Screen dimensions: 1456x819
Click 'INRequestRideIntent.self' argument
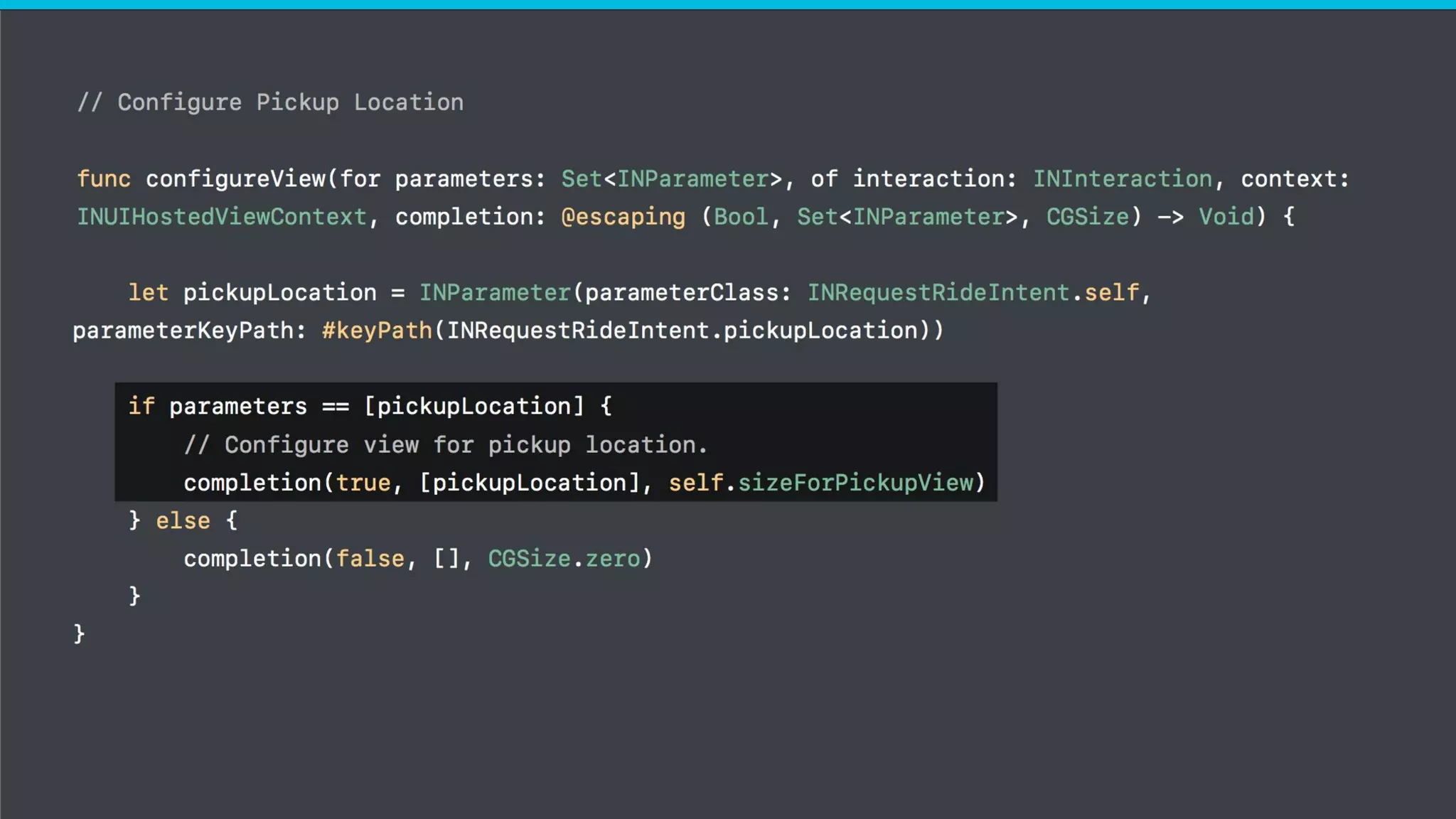(973, 293)
